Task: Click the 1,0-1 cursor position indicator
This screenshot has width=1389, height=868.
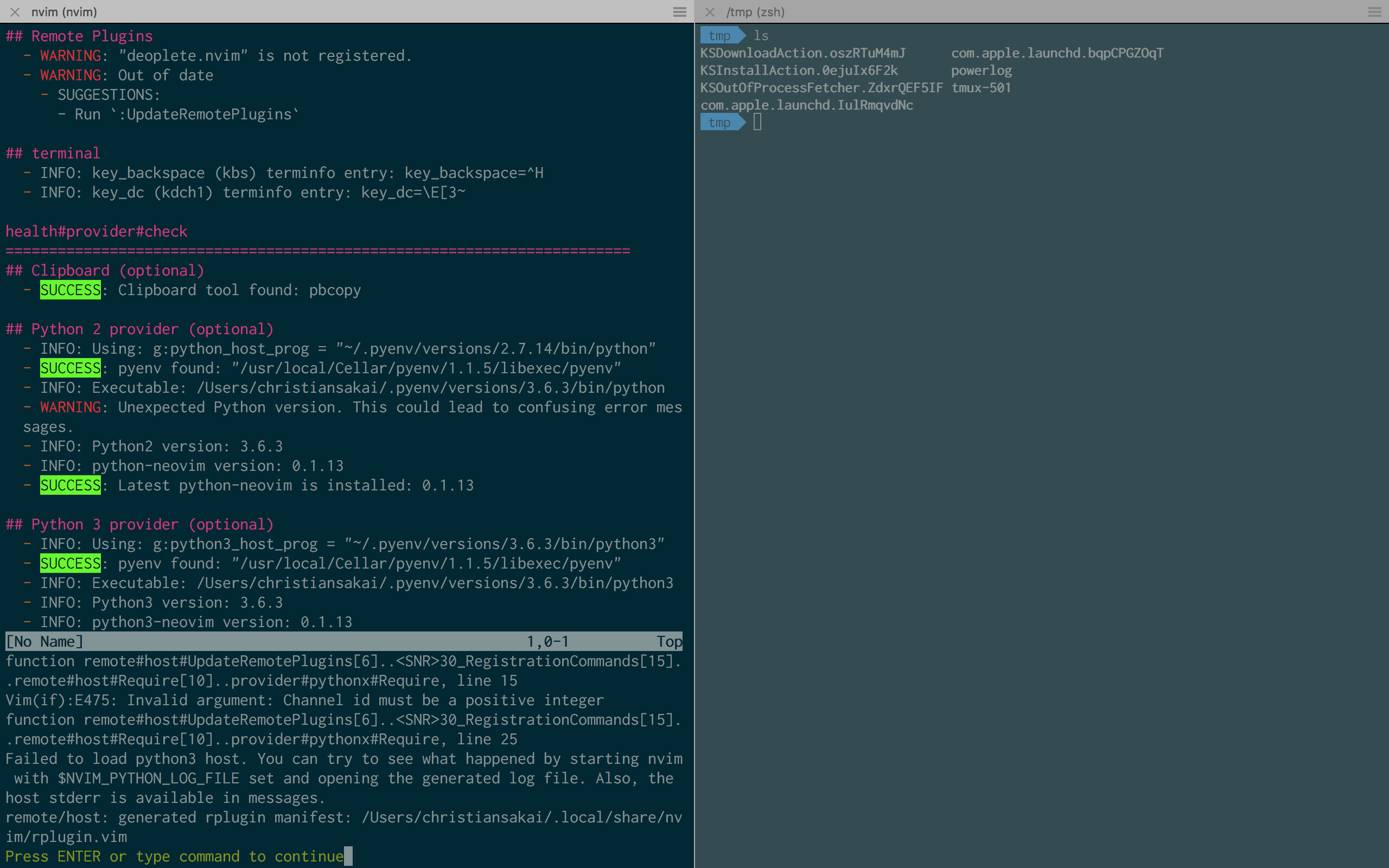Action: [x=548, y=641]
